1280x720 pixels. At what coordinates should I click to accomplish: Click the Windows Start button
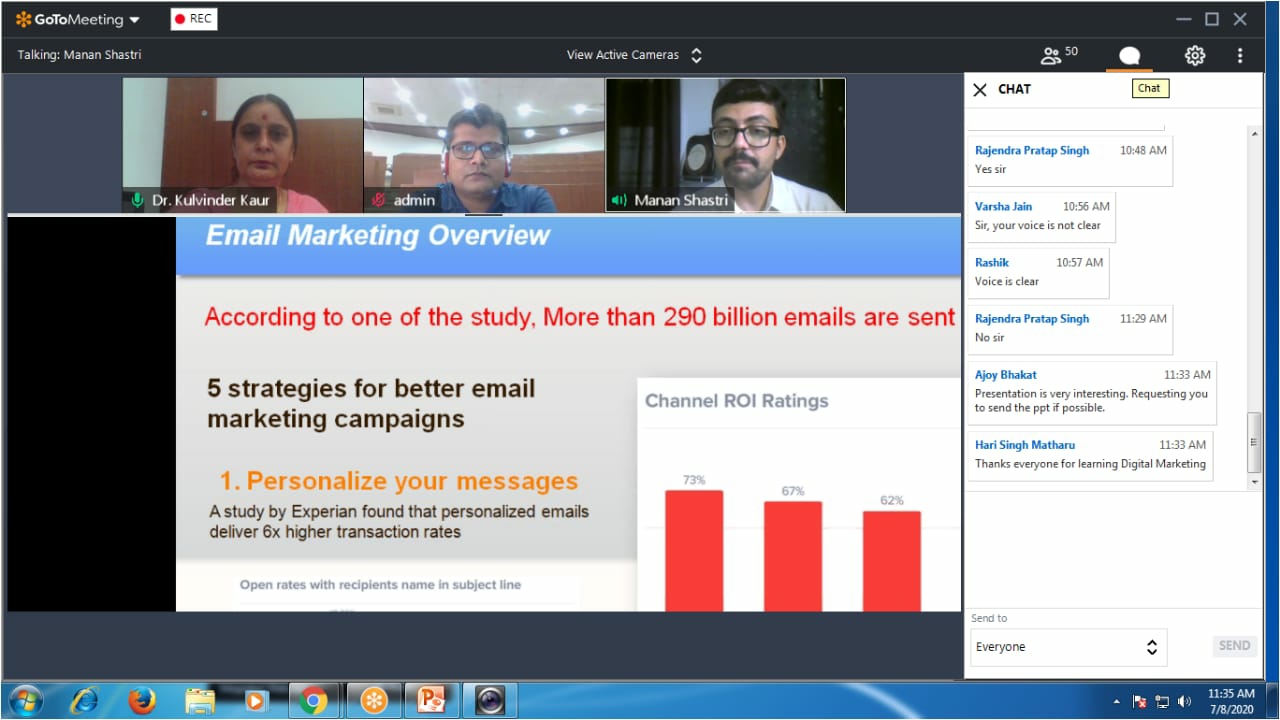click(26, 700)
